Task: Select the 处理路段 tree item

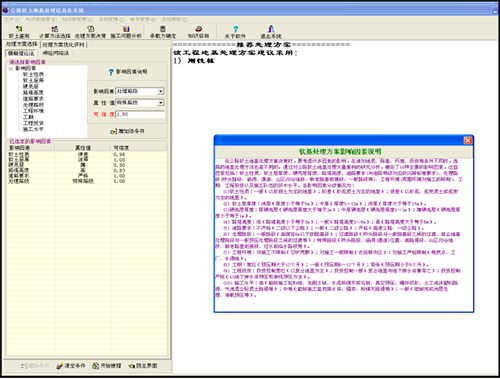Action: pos(33,105)
